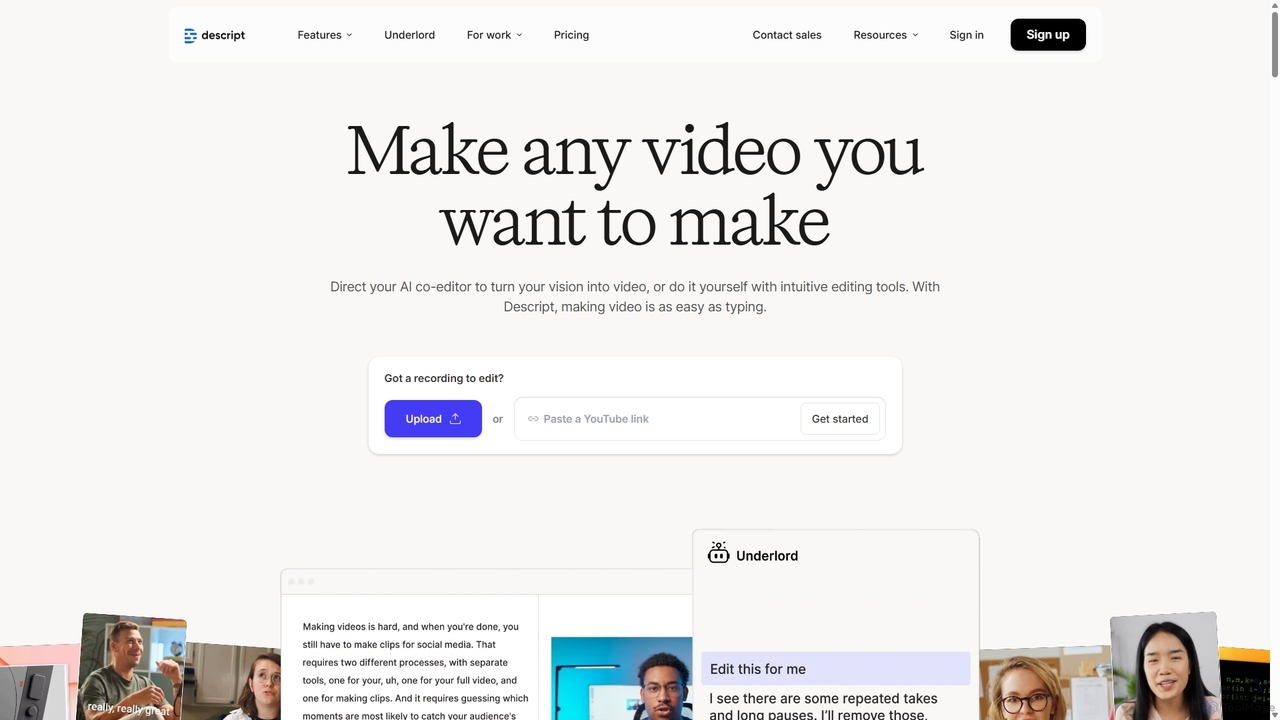Open the For work dropdown
Viewport: 1280px width, 720px height.
tap(494, 35)
